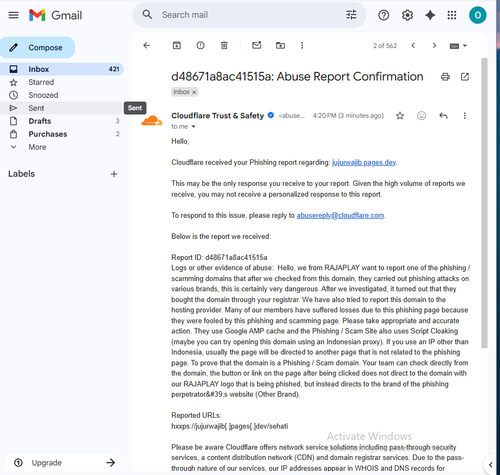Viewport: 500px width, 475px height.
Task: Open Support help icon
Action: [384, 15]
